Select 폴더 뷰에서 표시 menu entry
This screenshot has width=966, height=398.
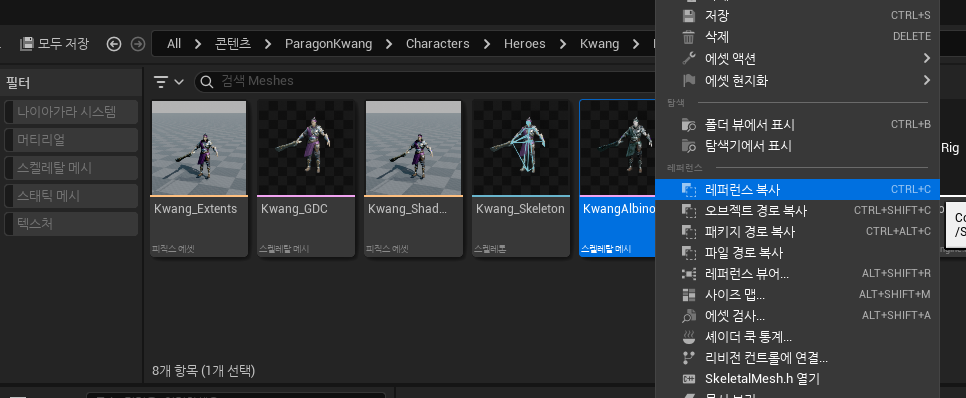[797, 125]
